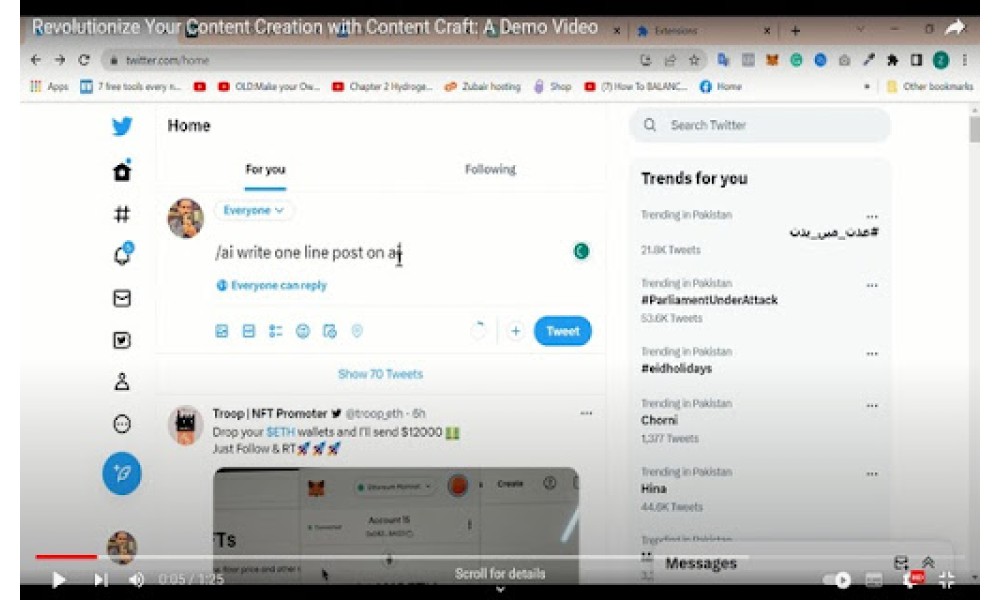Screen dimensions: 1000x600
Task: Open the MetaMask fox extension
Action: 772,60
